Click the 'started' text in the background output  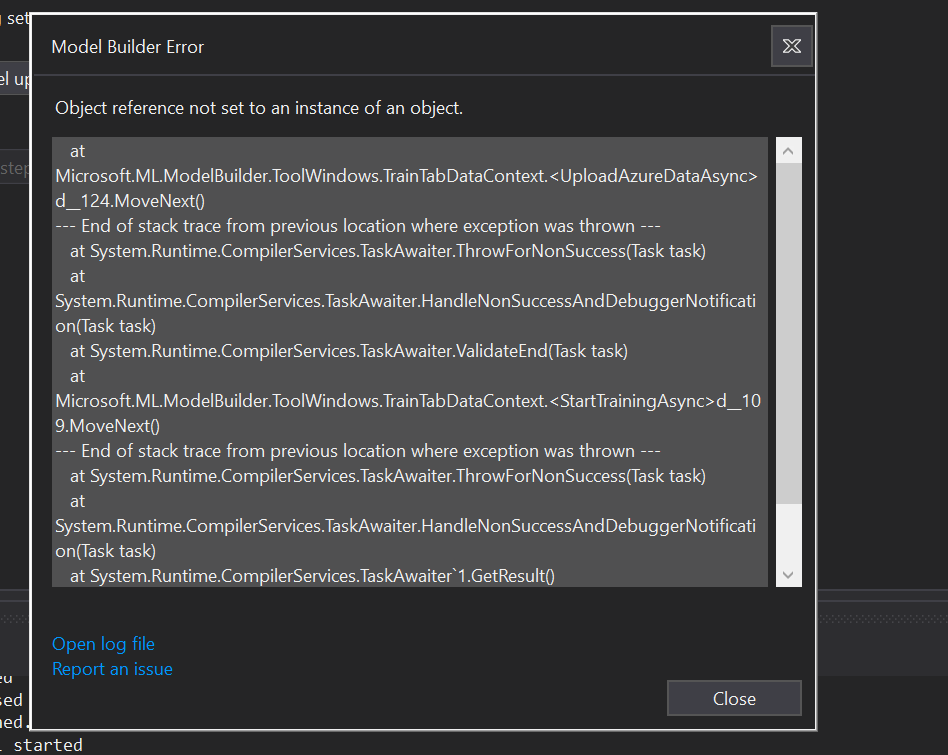47,744
